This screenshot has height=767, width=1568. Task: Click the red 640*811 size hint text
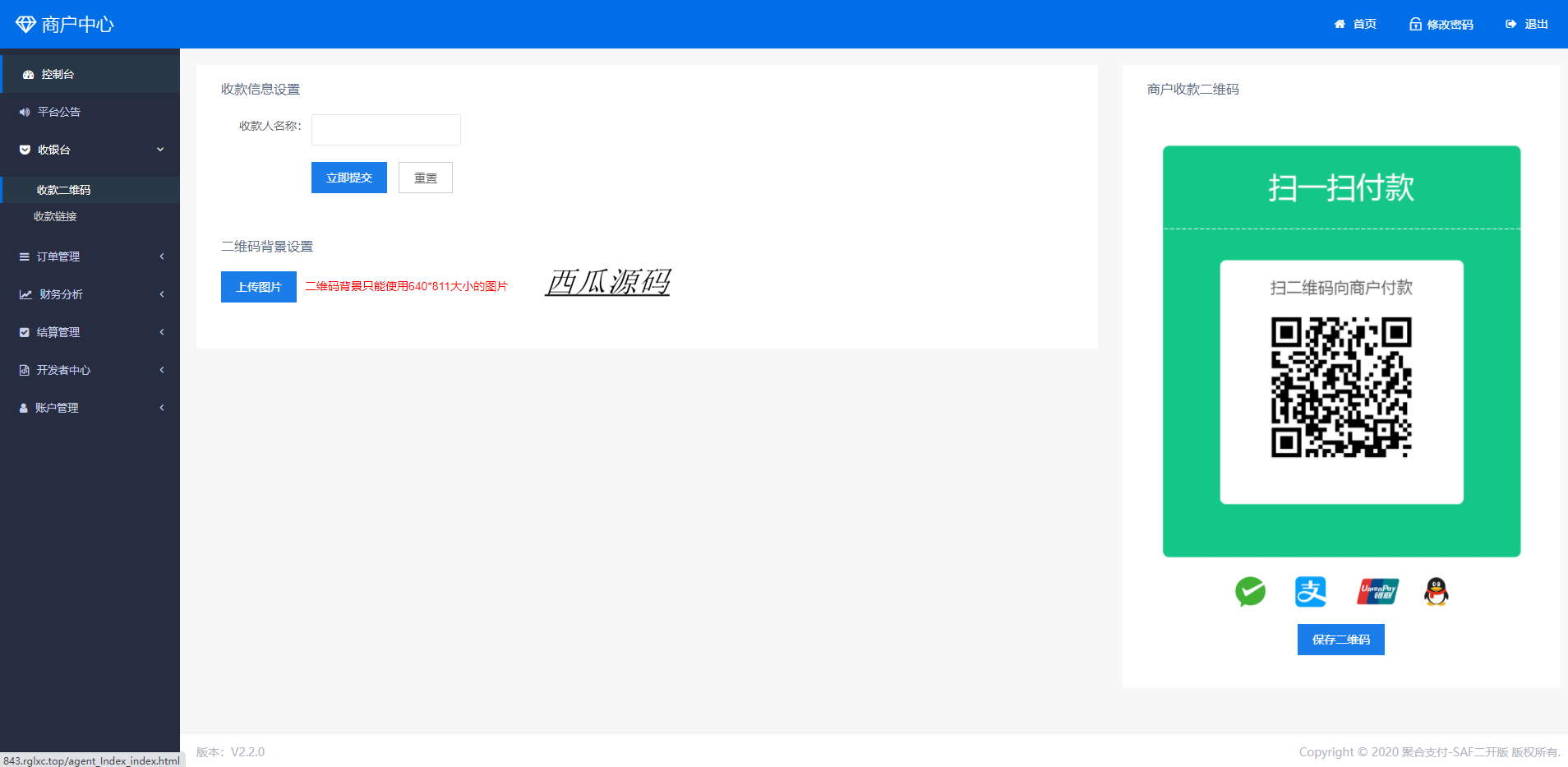(x=407, y=286)
